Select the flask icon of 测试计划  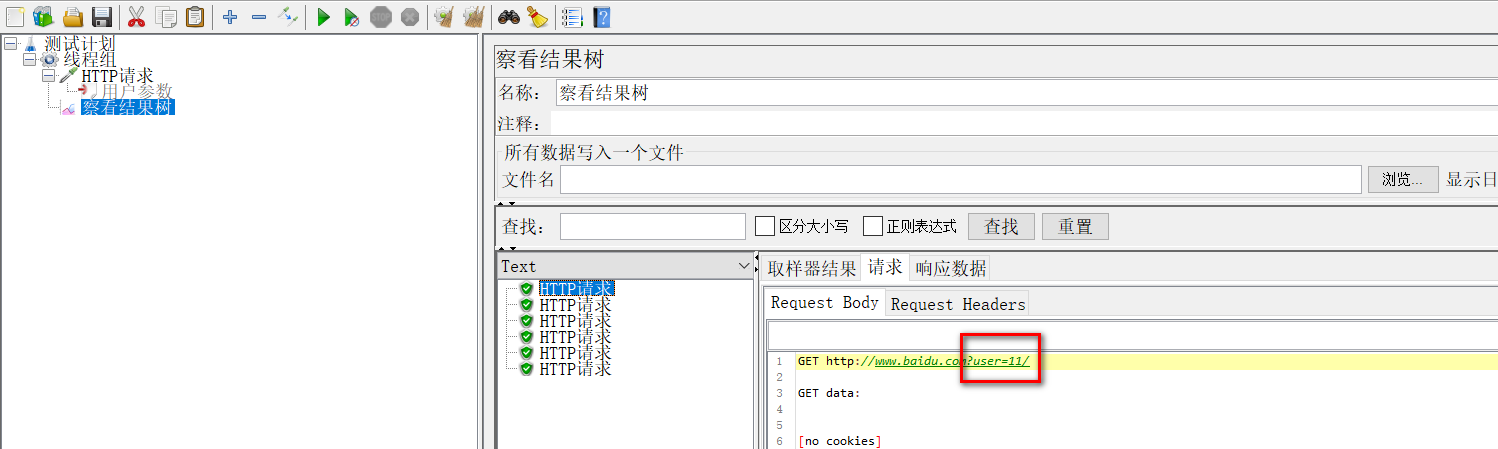31,44
